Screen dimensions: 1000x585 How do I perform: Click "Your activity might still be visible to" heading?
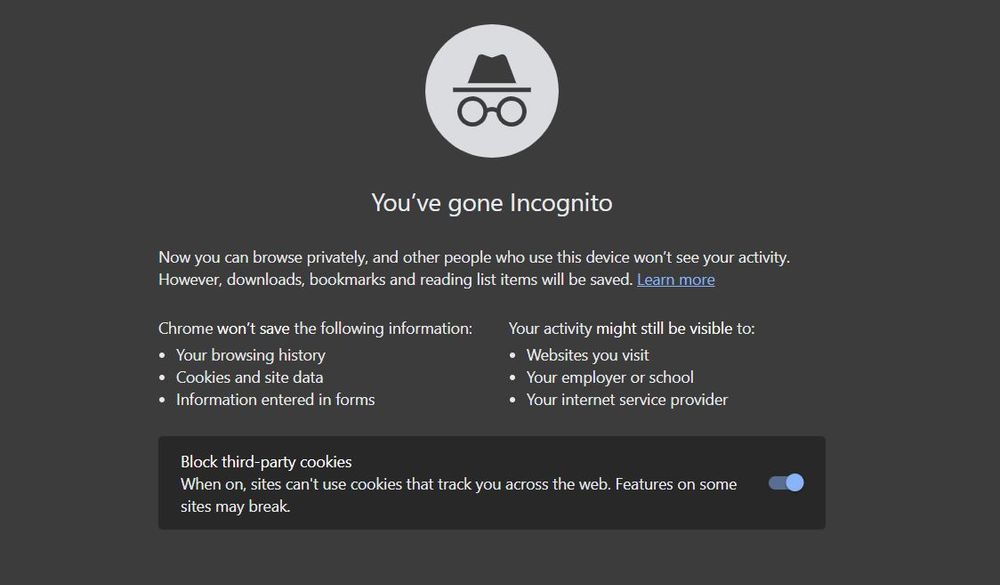tap(631, 328)
